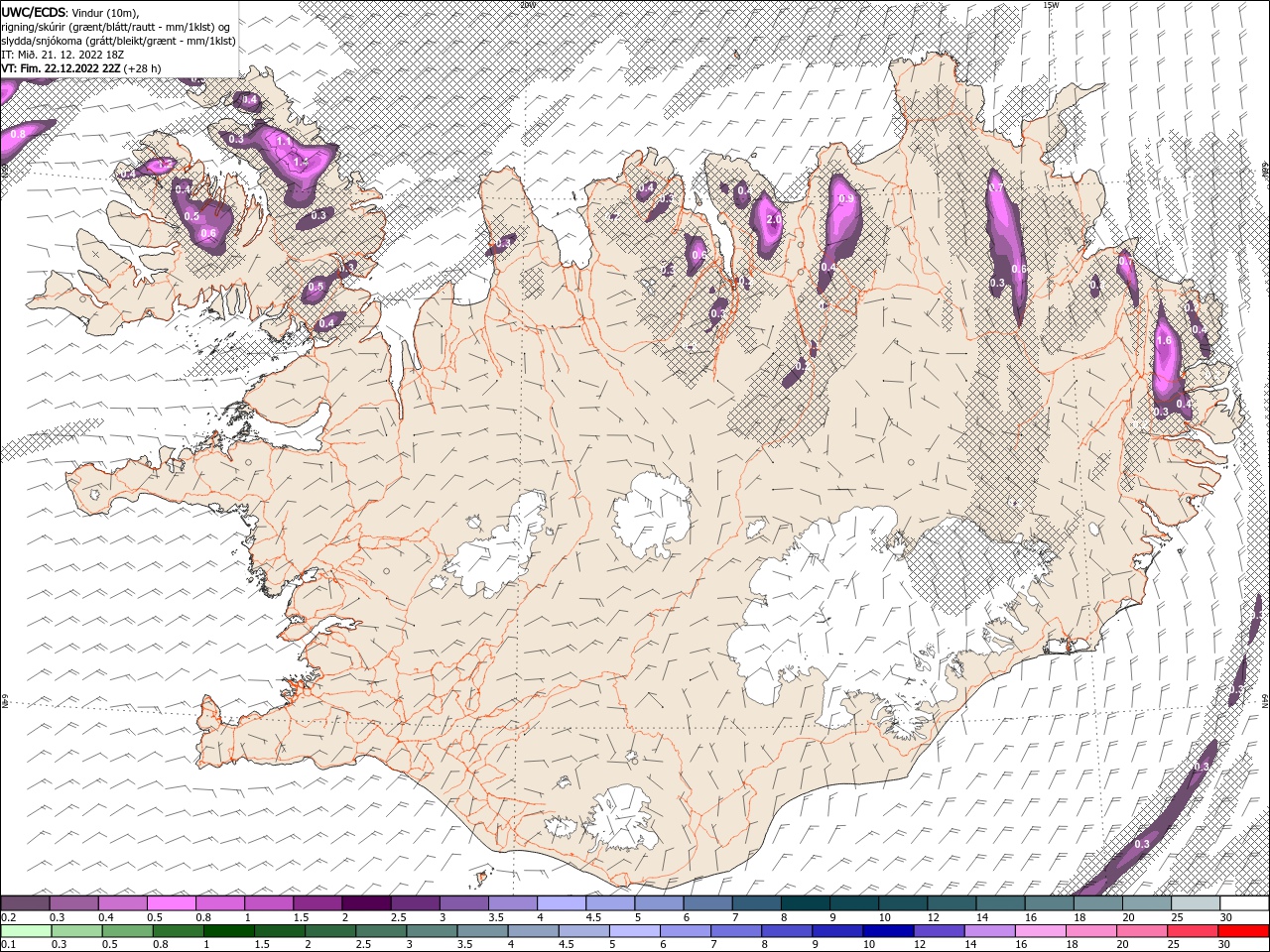Pick the lower legend green swatch starting at 0.5
Viewport: 1270px width, 952px height.
(x=127, y=931)
